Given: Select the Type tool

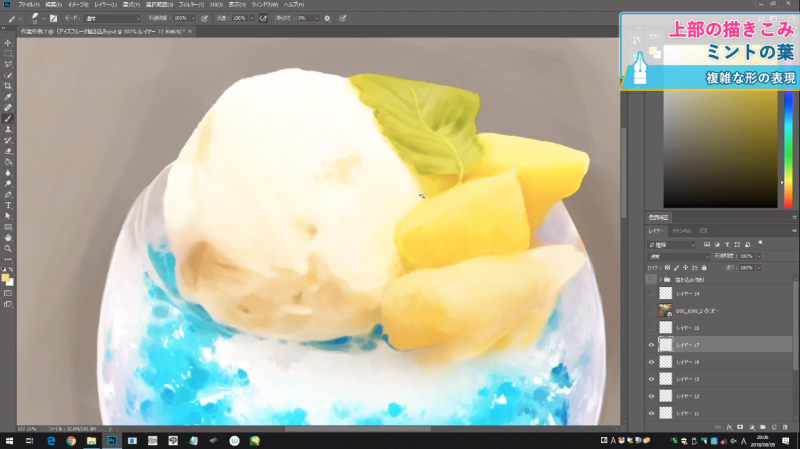Looking at the screenshot, I should point(8,205).
